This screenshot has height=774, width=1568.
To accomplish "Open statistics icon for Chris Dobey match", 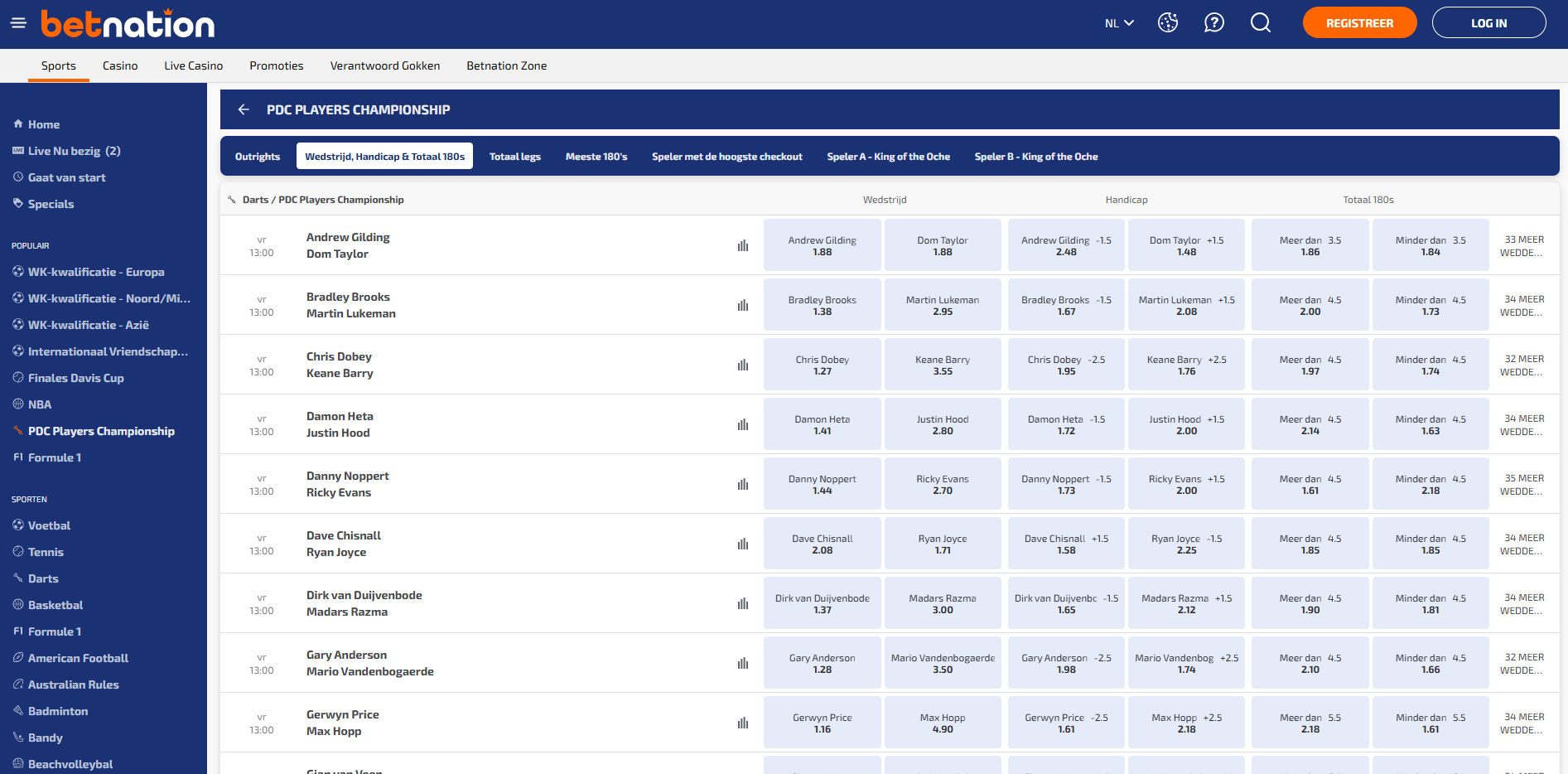I will point(743,365).
